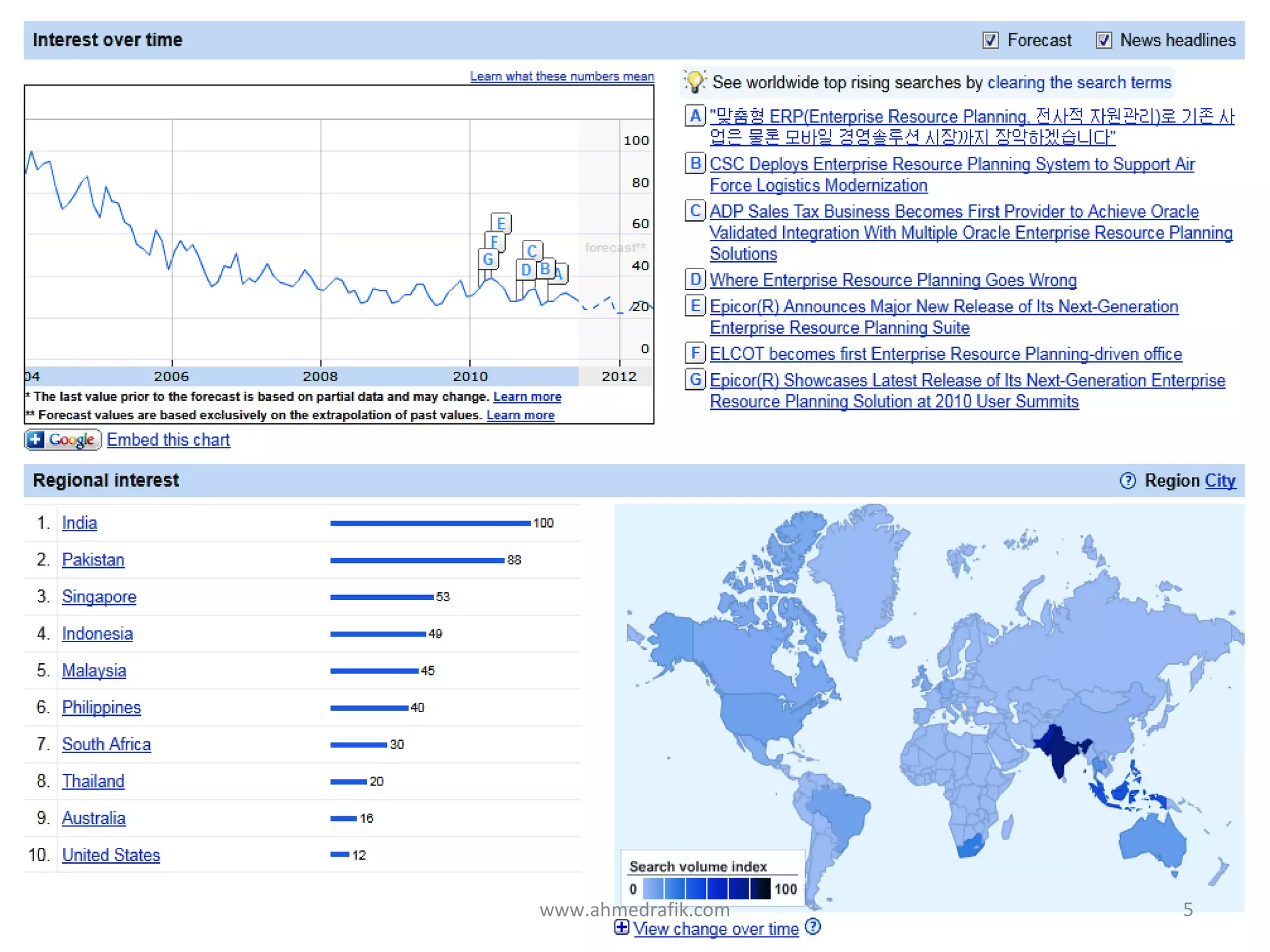This screenshot has width=1270, height=952.
Task: Click headline marker C icon in news list
Action: 695,211
